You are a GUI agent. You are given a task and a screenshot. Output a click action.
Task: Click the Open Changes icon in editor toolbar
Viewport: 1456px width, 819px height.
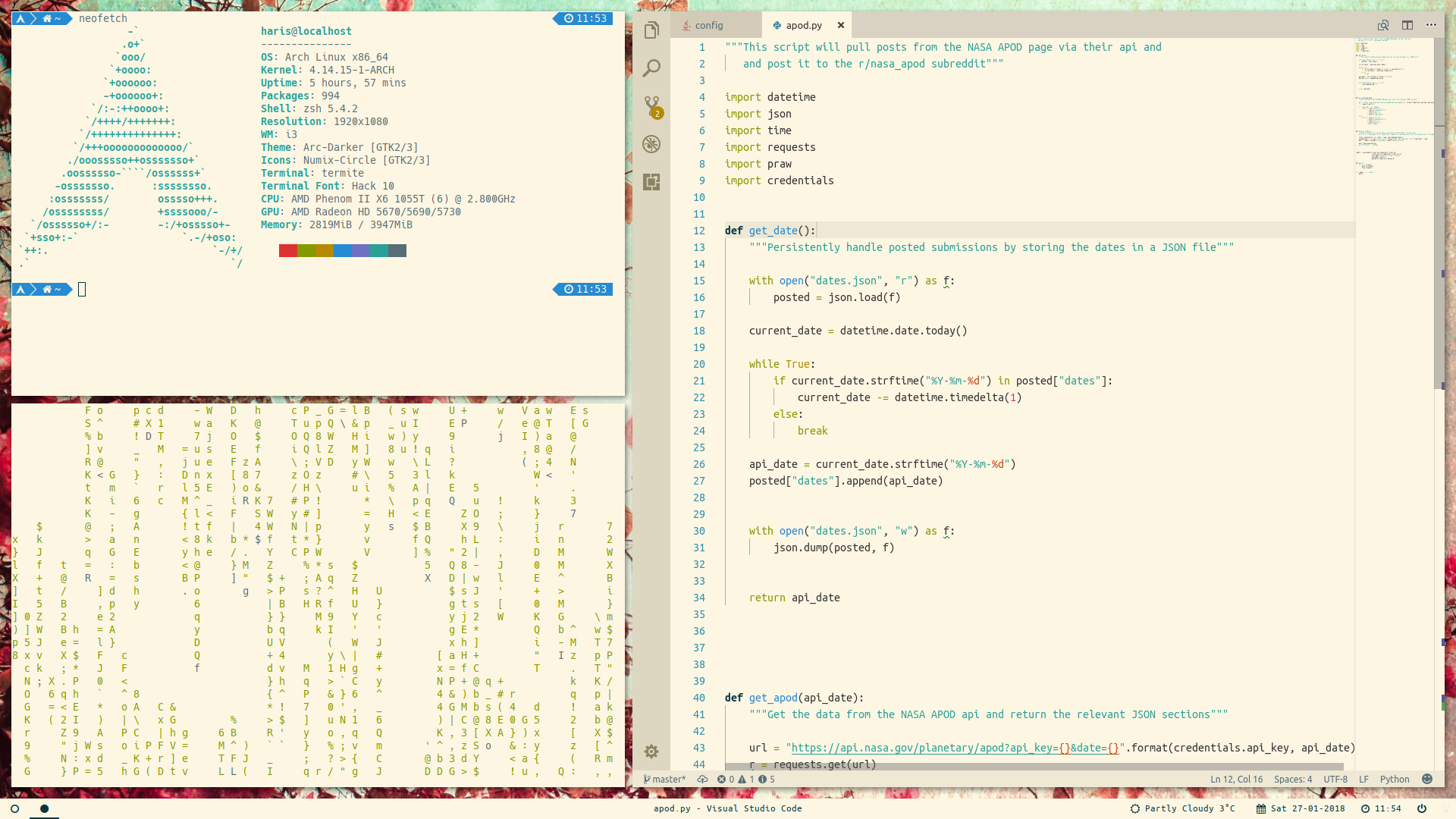coord(1383,25)
